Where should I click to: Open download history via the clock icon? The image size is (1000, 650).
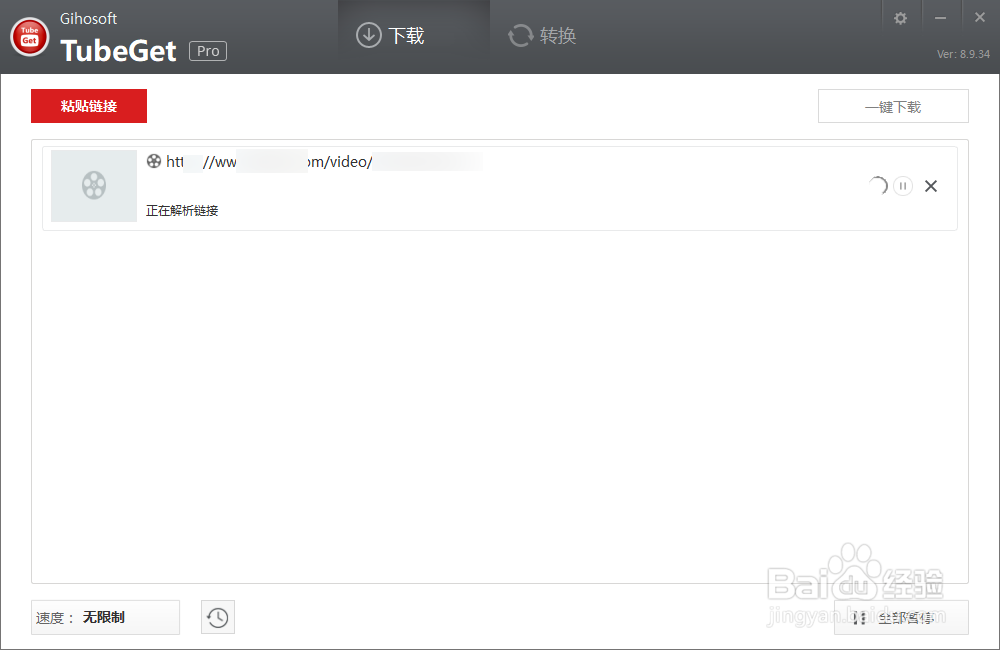pos(217,617)
